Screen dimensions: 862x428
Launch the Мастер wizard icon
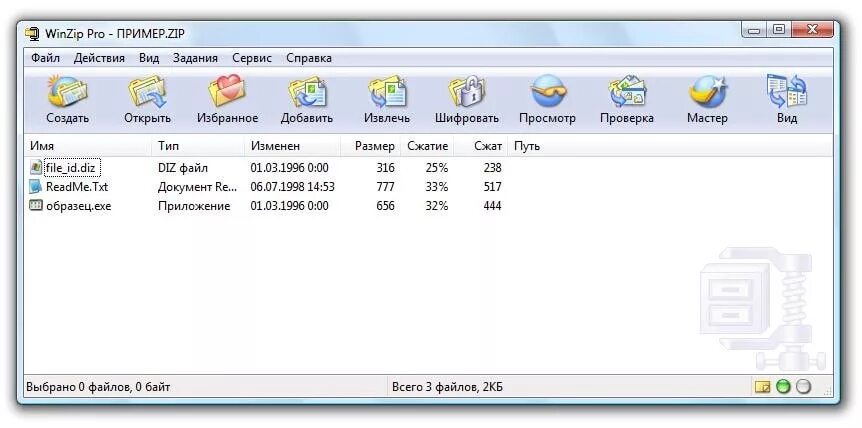point(707,91)
